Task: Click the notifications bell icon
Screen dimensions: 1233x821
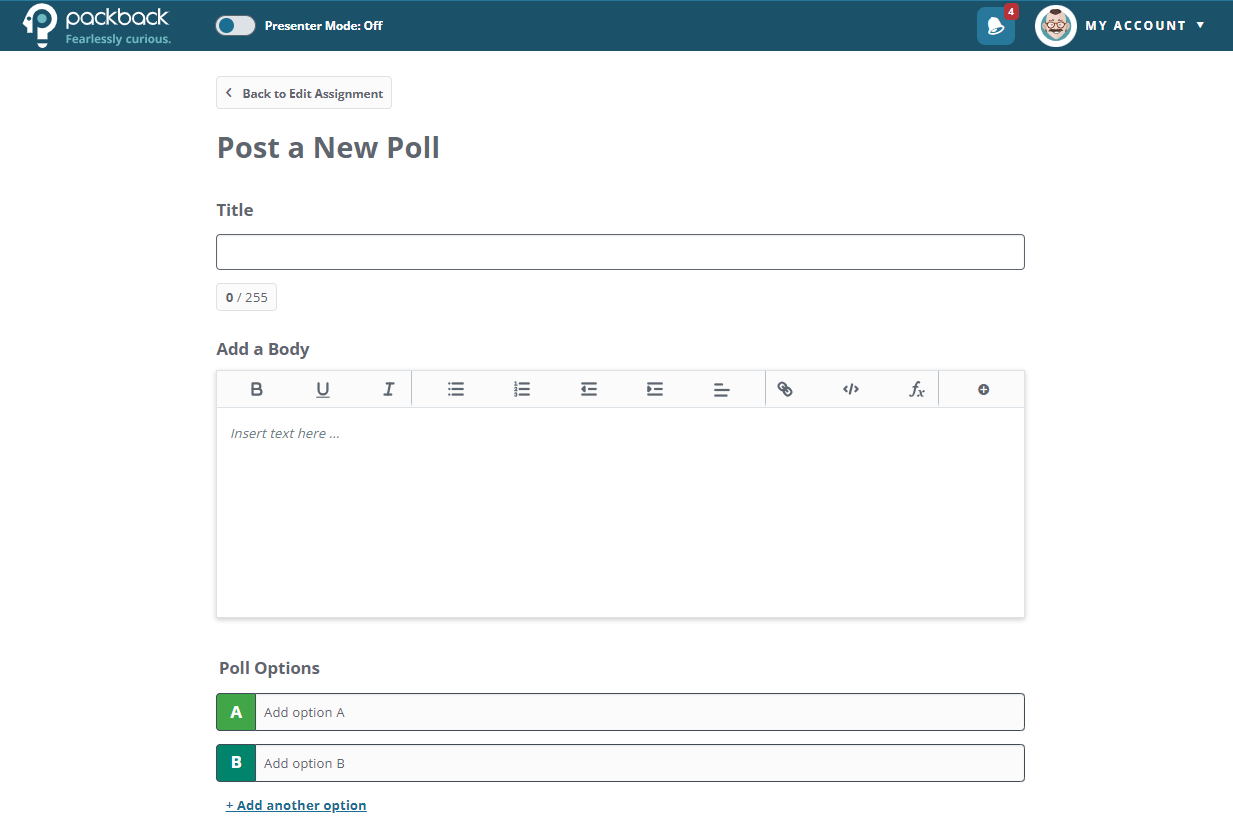Action: click(994, 25)
